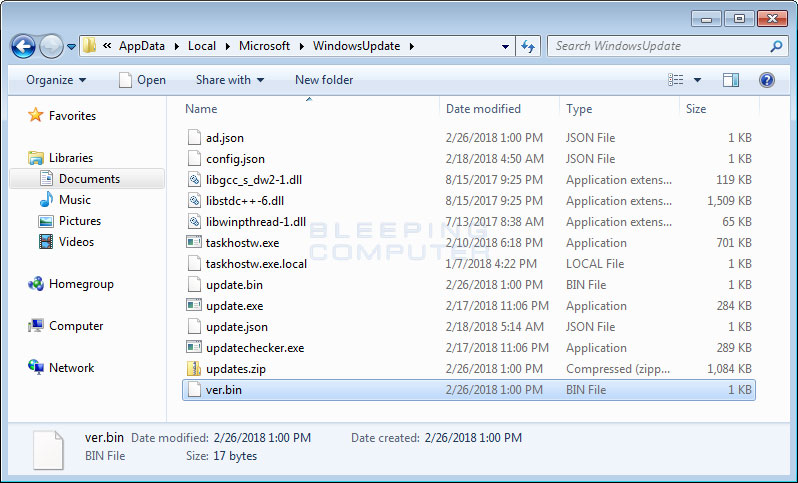Screen dimensions: 798x483
Task: Open Computer in the navigation pane
Action: tap(66, 326)
